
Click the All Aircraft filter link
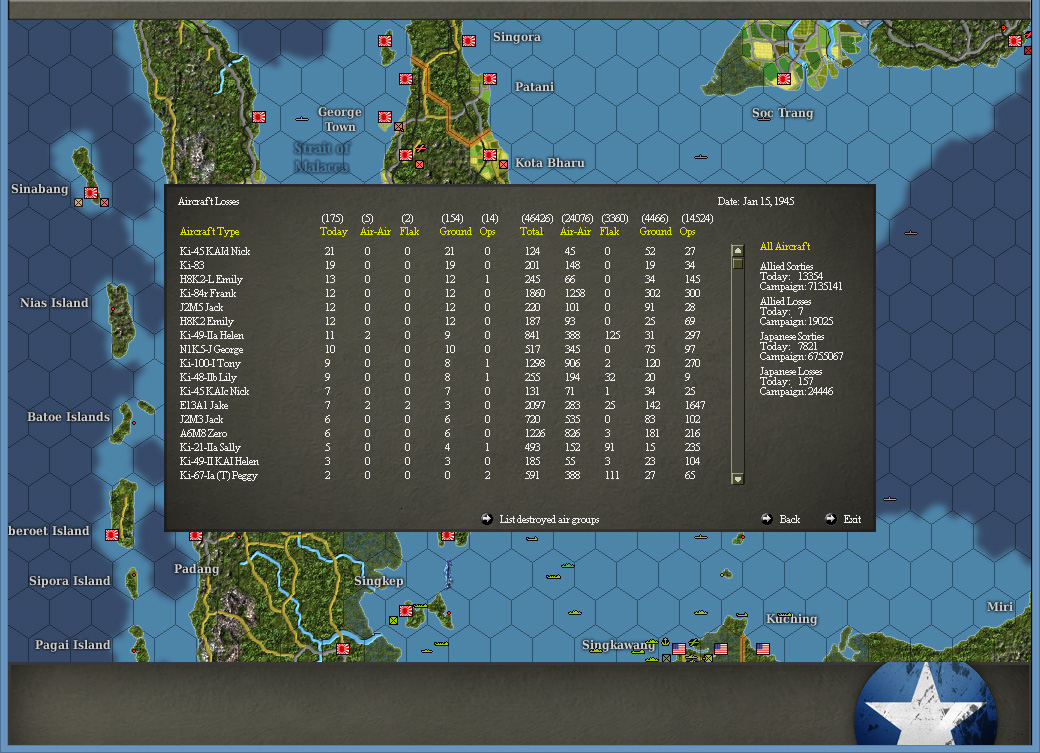(x=785, y=246)
